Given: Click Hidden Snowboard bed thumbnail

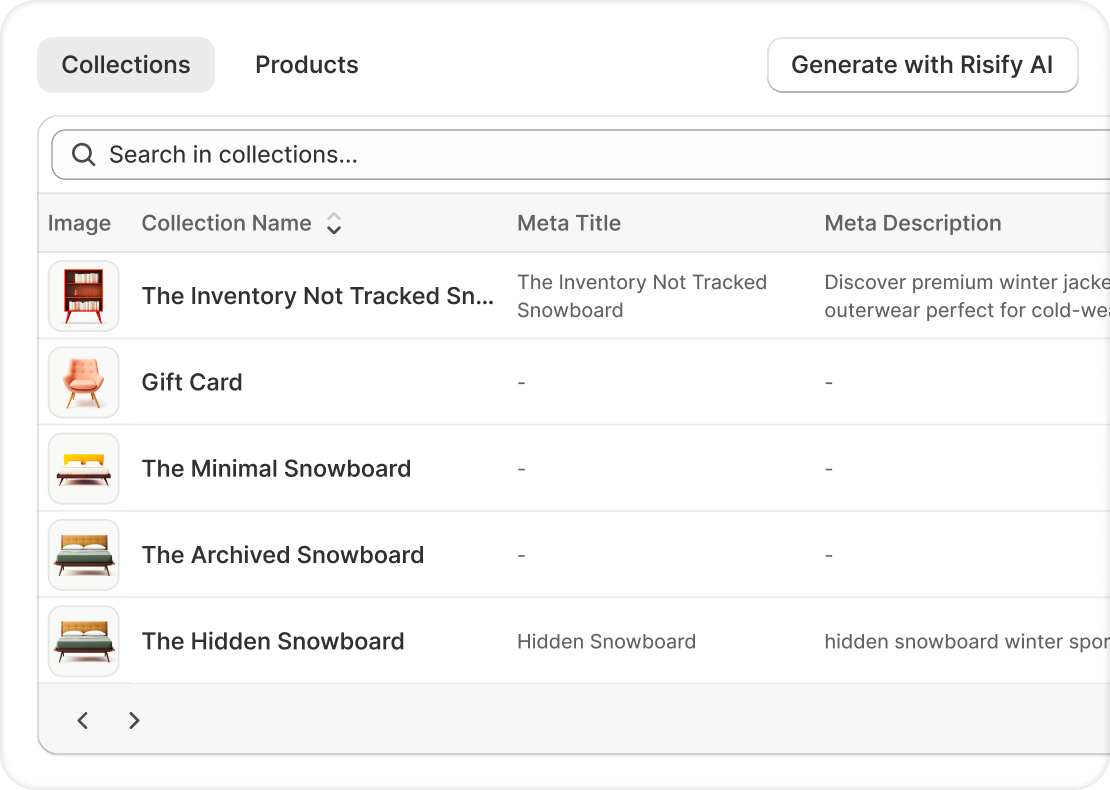Looking at the screenshot, I should (84, 641).
